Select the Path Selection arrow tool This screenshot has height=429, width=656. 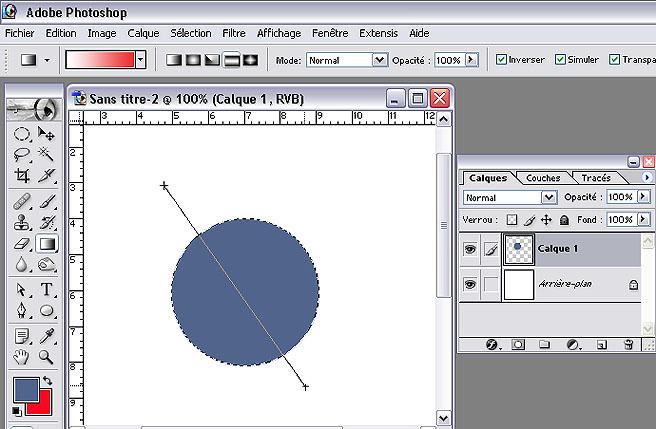pyautogui.click(x=22, y=290)
